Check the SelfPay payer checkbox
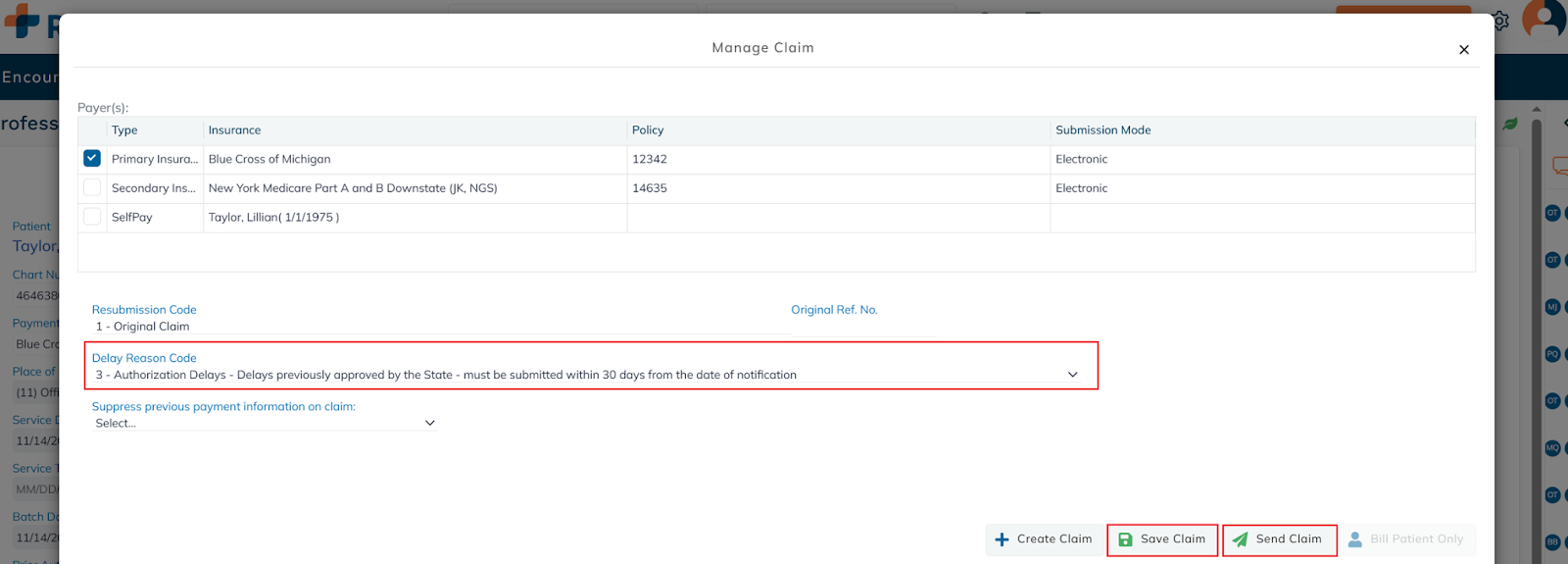Image resolution: width=1568 pixels, height=564 pixels. point(92,217)
